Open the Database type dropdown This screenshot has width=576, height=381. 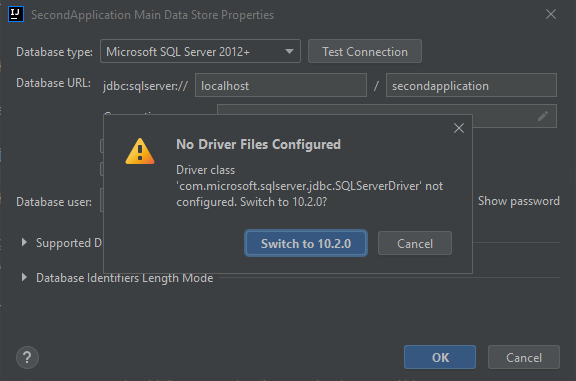tap(200, 51)
